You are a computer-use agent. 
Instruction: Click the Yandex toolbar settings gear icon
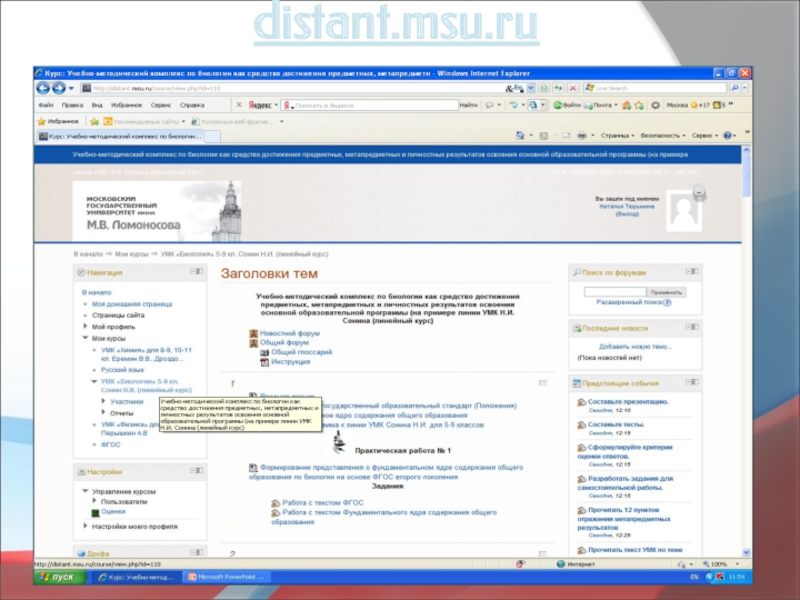click(656, 105)
